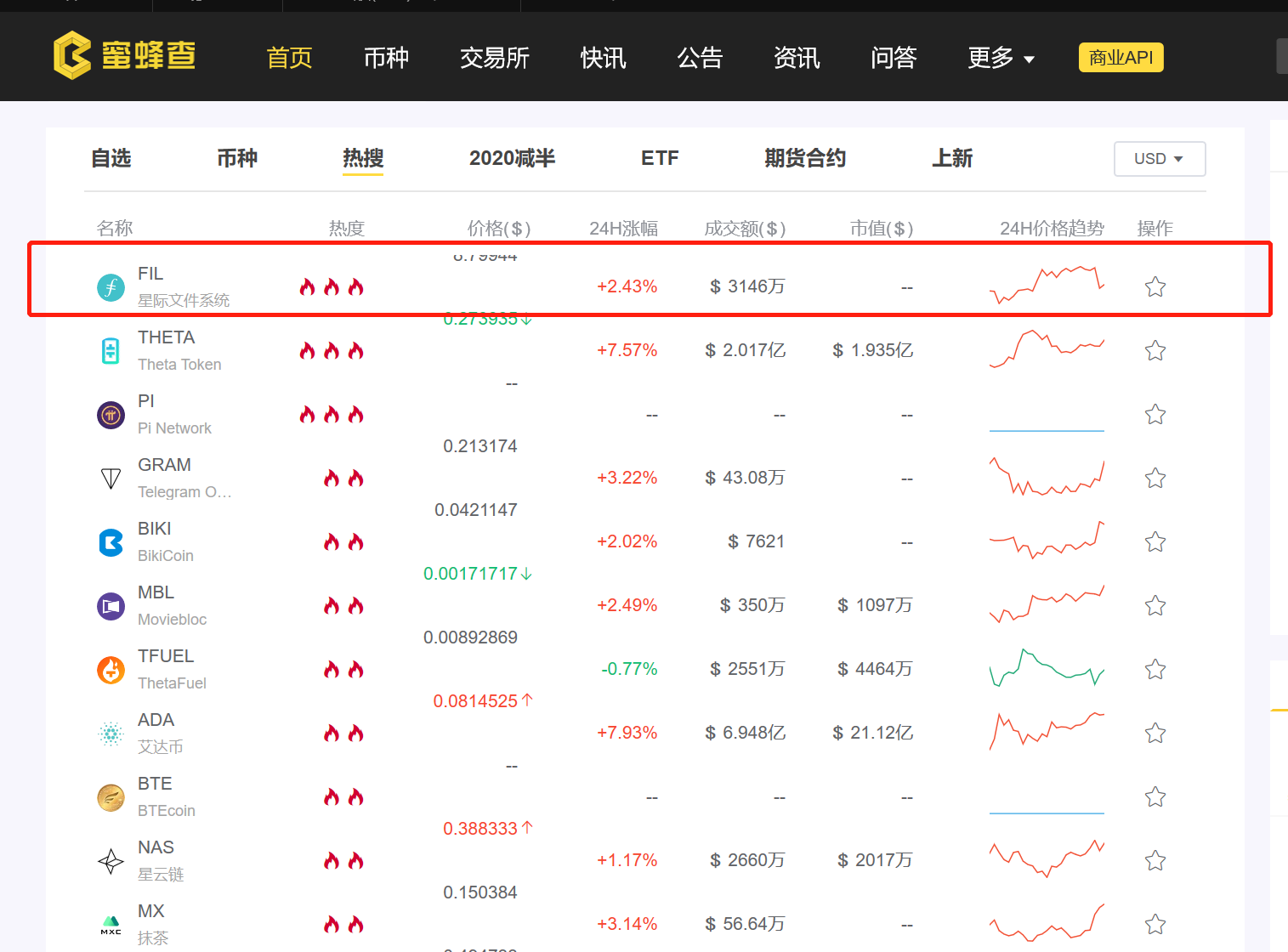This screenshot has height=952, width=1288.
Task: Switch to the 币种 list tab
Action: pyautogui.click(x=237, y=158)
